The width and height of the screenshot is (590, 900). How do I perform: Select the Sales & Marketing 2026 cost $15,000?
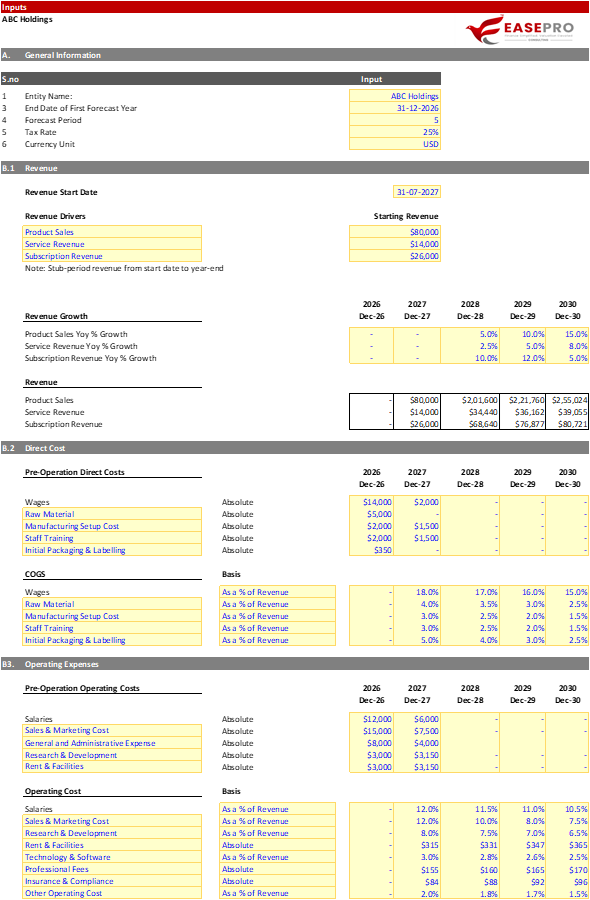pyautogui.click(x=371, y=731)
